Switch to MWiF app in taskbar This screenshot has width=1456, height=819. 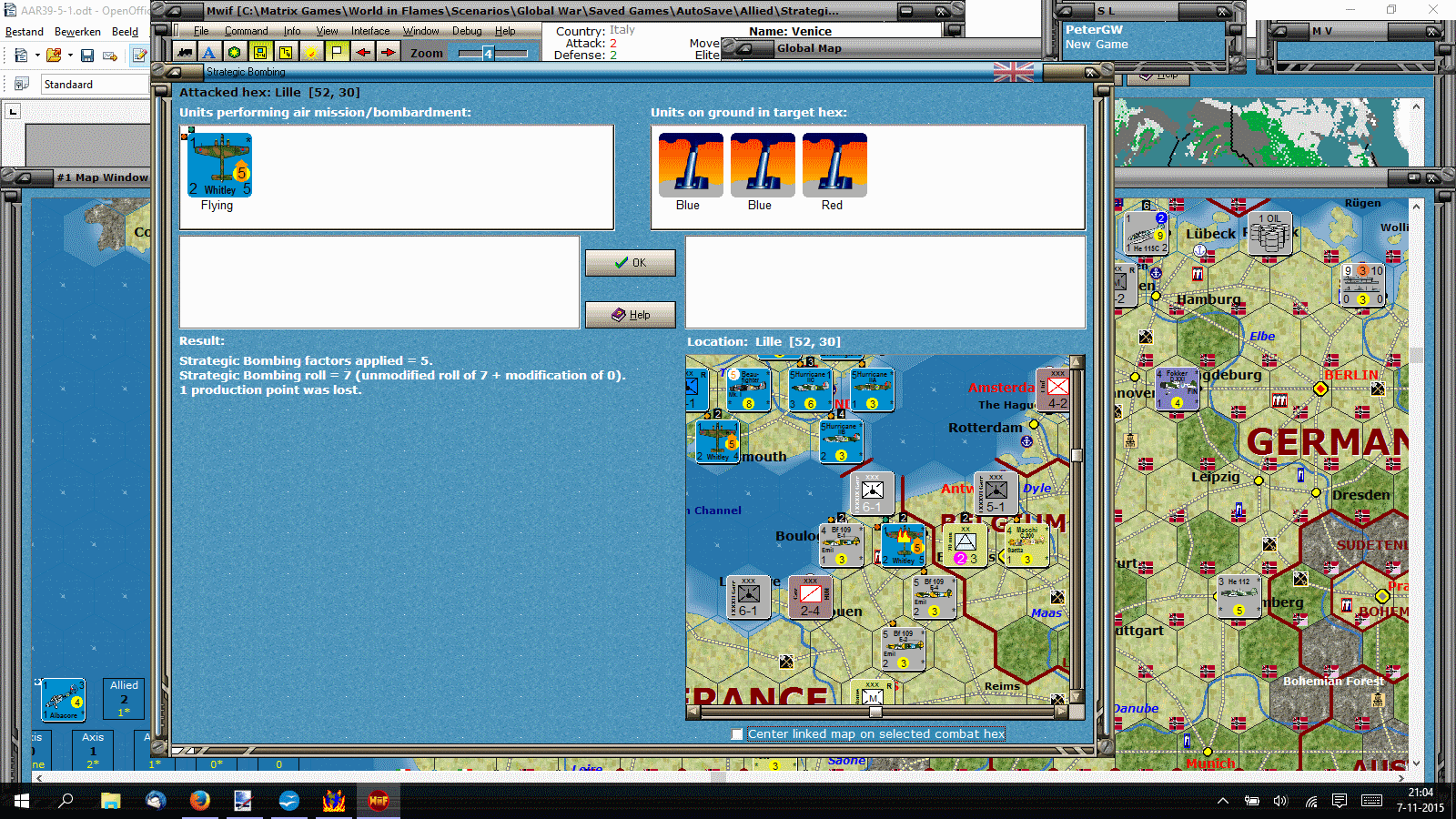pos(379,801)
